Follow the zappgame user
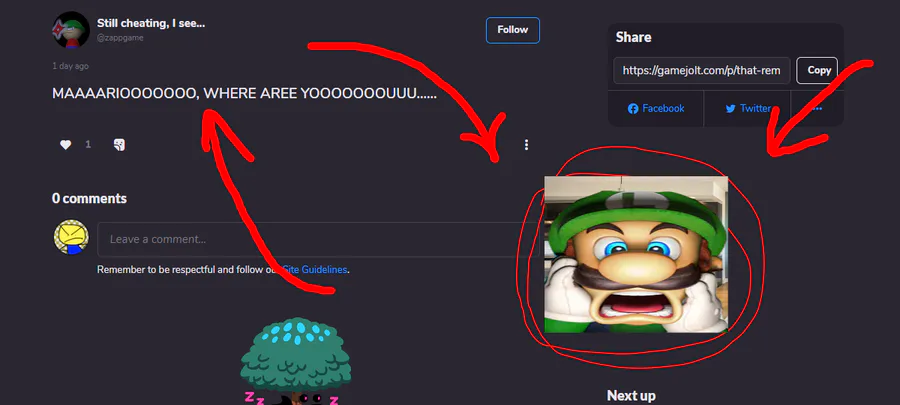This screenshot has width=900, height=405. (513, 30)
